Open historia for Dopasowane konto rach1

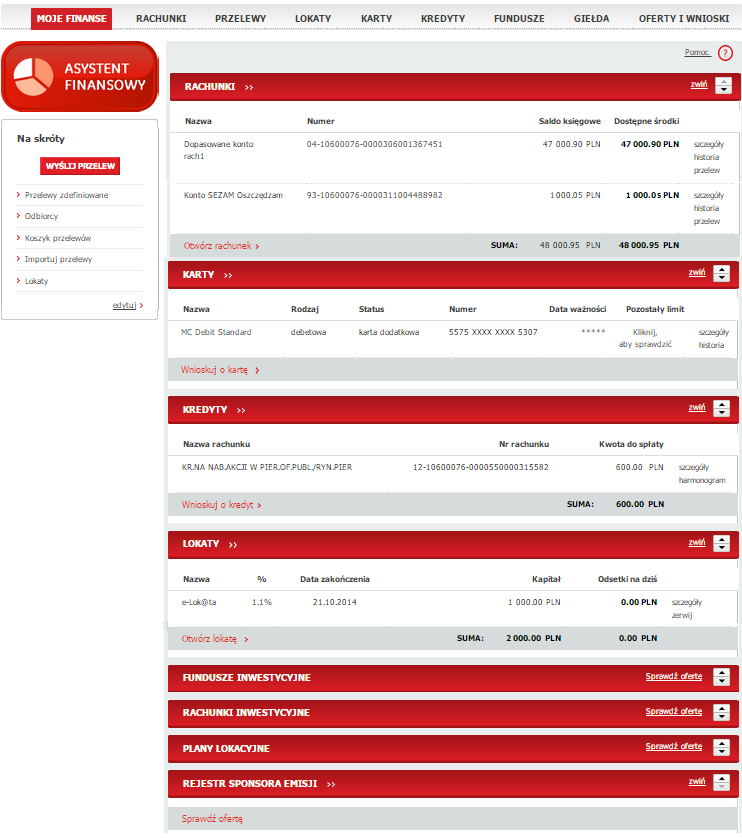click(706, 157)
